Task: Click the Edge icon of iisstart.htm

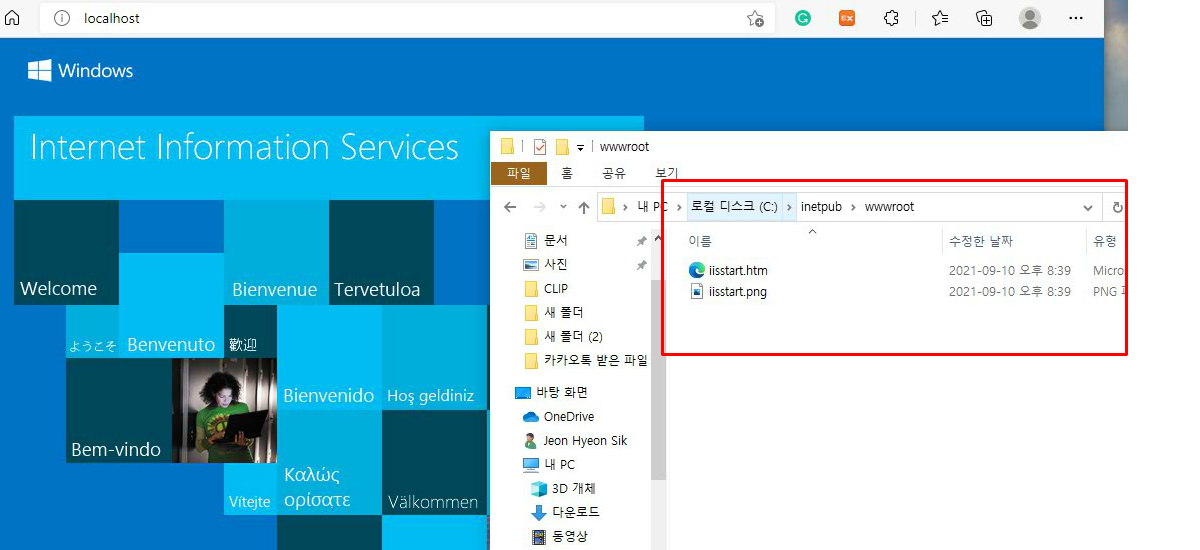Action: (697, 270)
